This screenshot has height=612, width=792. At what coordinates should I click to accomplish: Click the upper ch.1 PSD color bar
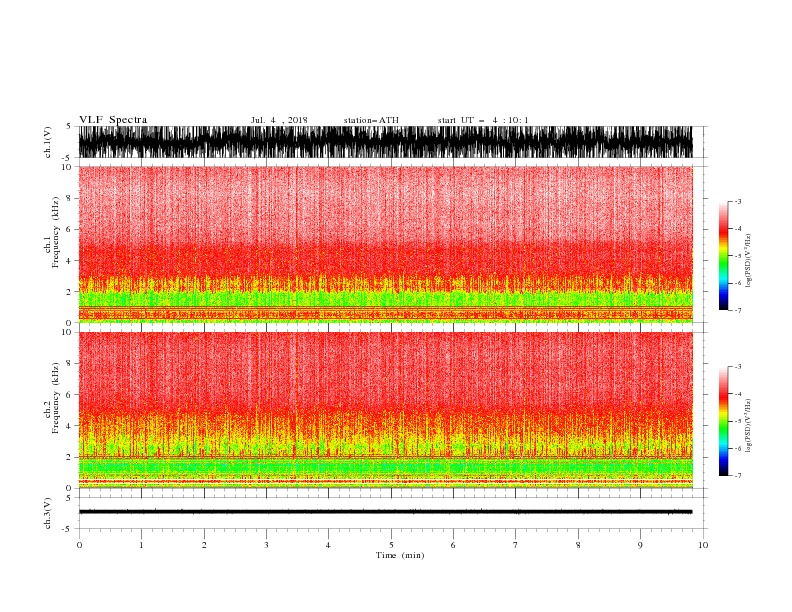point(723,256)
